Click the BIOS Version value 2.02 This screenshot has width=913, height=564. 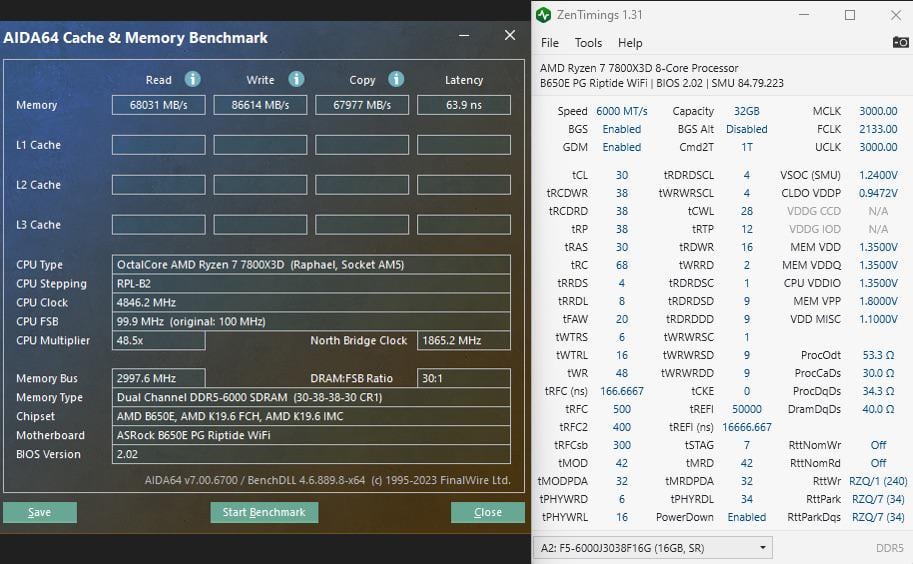click(x=312, y=454)
